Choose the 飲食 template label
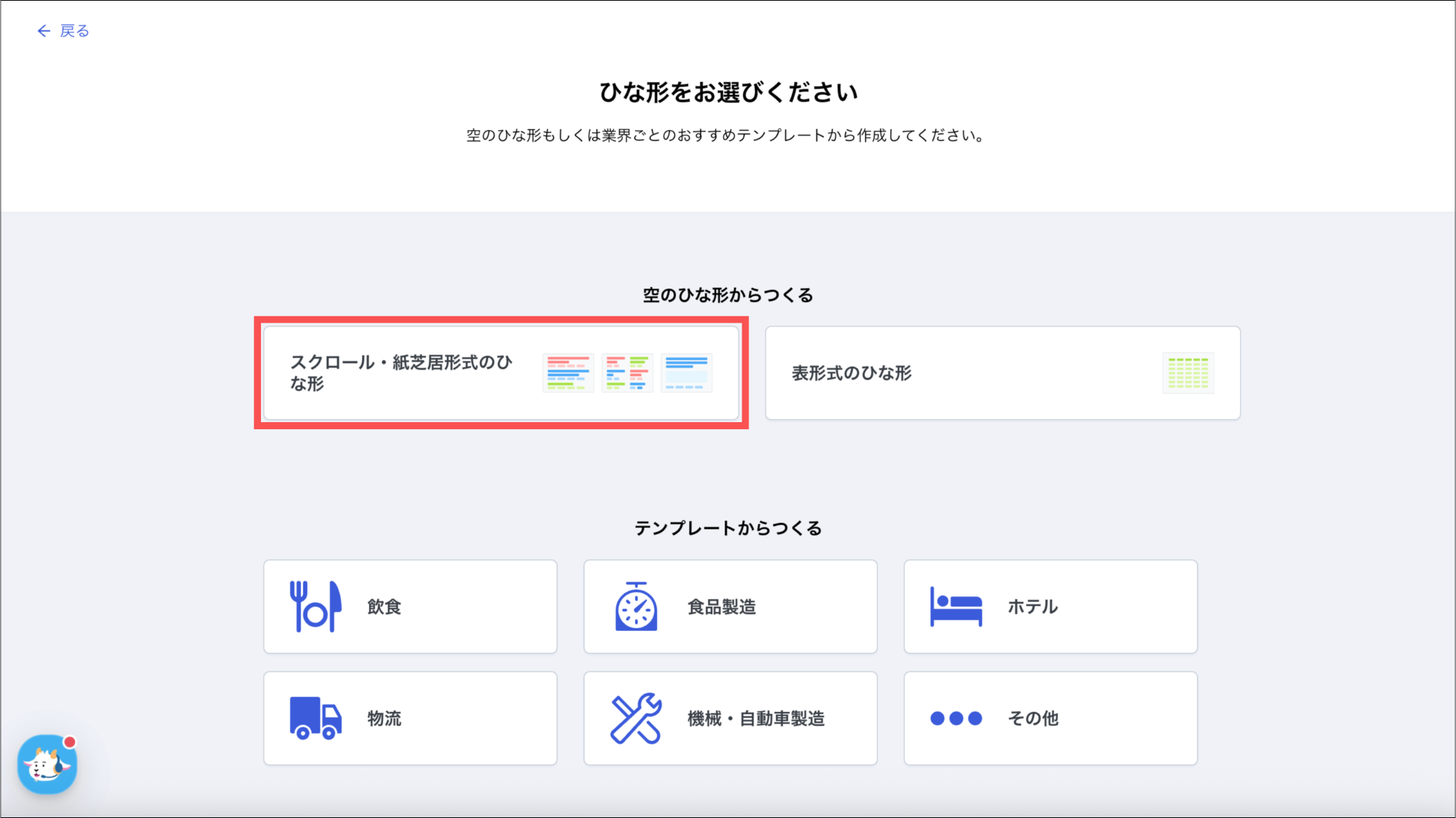This screenshot has width=1456, height=818. pos(384,606)
